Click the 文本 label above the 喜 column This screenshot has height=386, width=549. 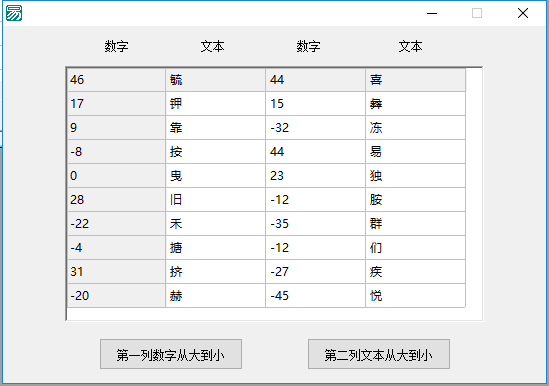pyautogui.click(x=410, y=46)
